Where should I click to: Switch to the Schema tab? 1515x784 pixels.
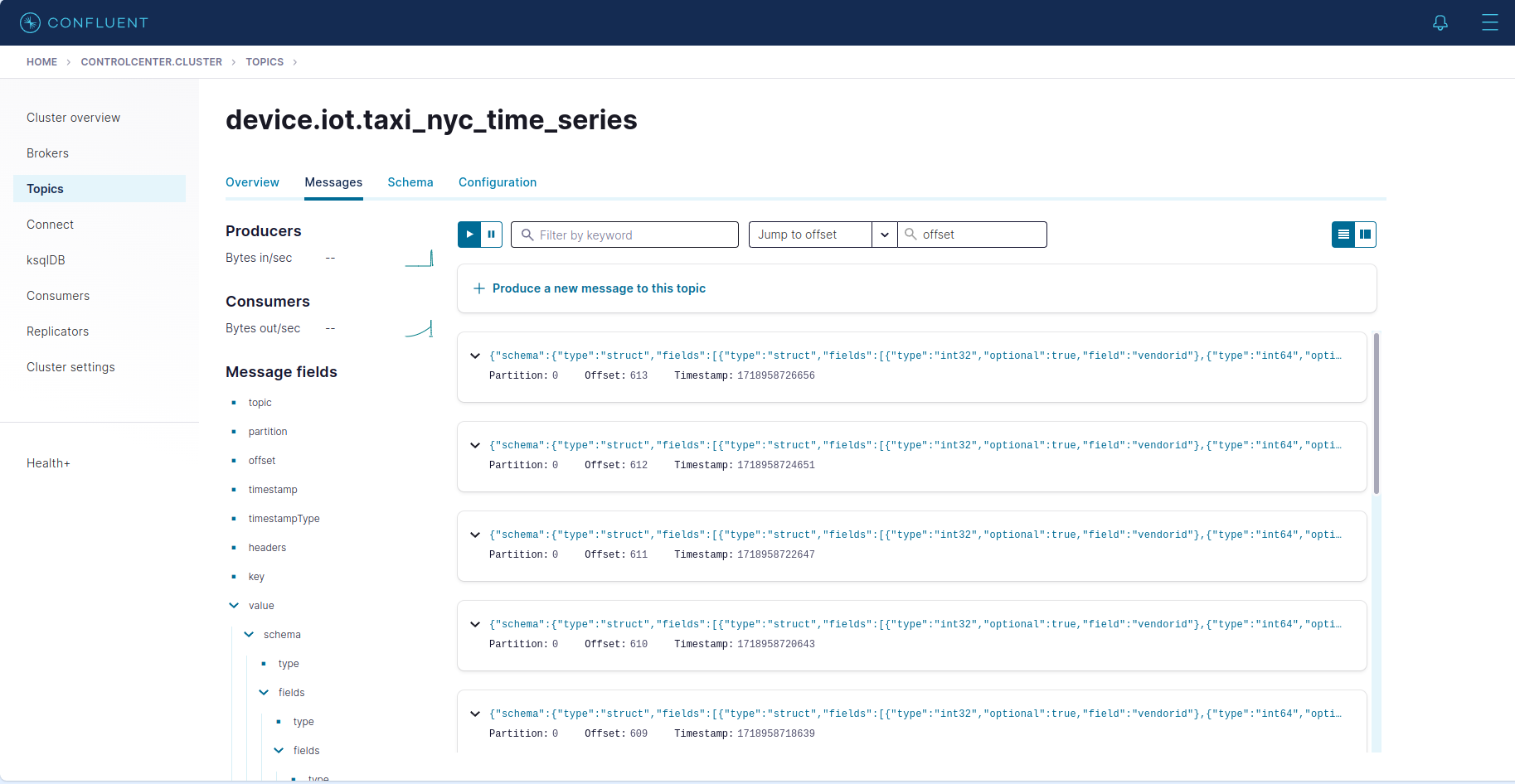point(410,182)
